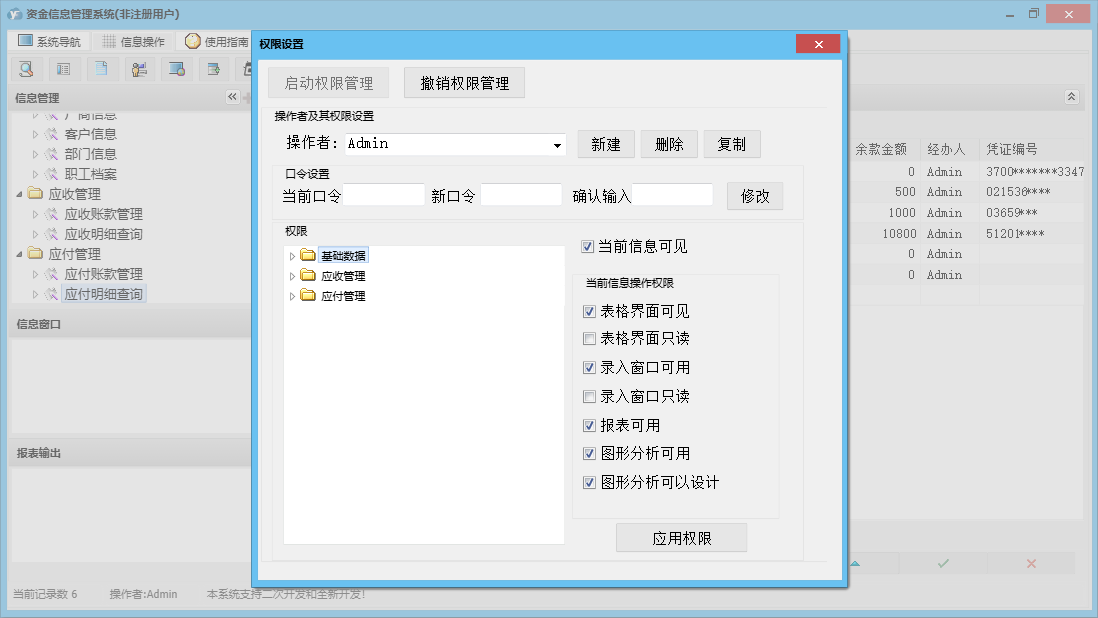This screenshot has width=1098, height=618.
Task: Click the 当前口令 input field
Action: pyautogui.click(x=384, y=195)
